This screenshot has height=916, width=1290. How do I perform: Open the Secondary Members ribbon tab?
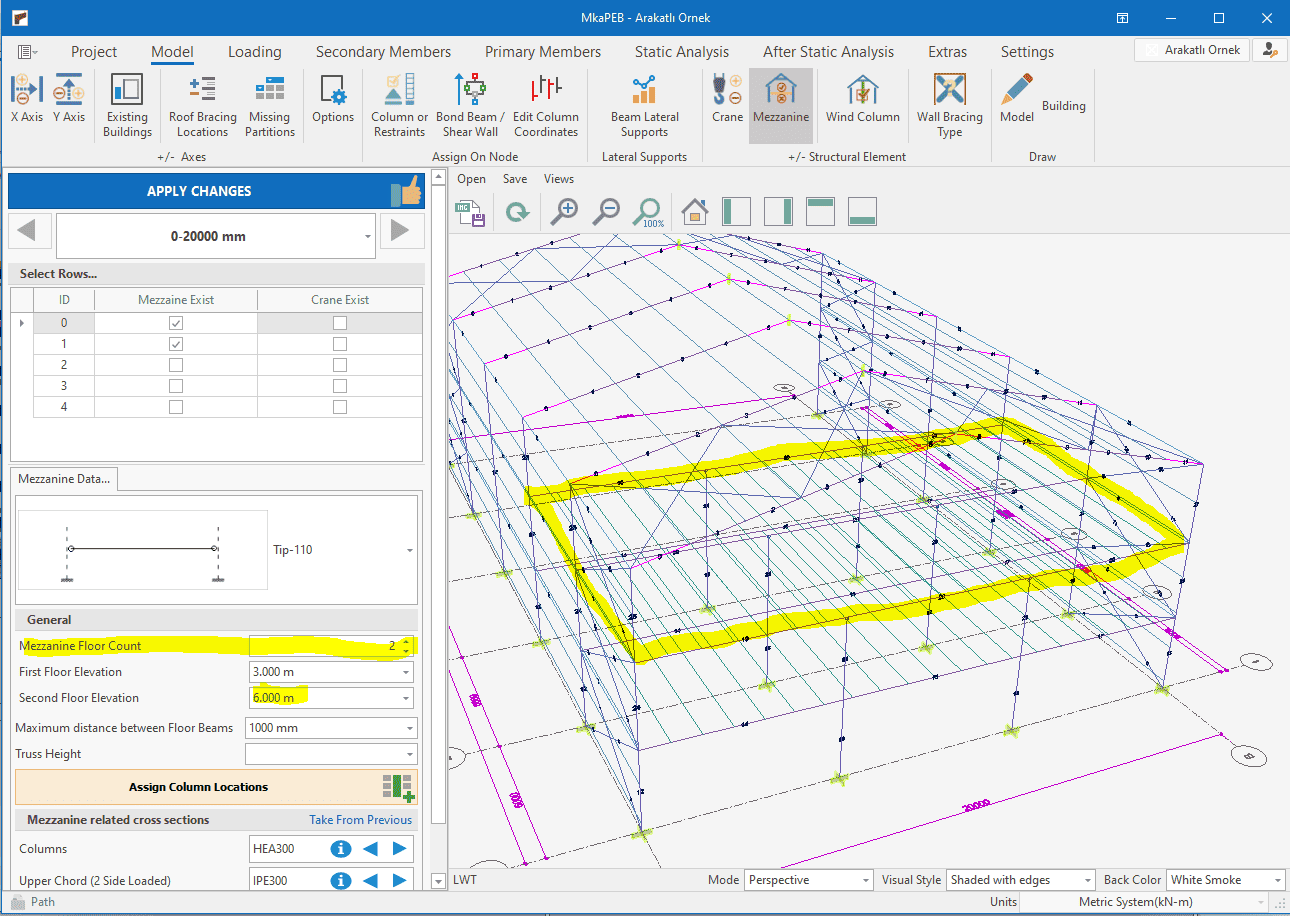point(383,52)
